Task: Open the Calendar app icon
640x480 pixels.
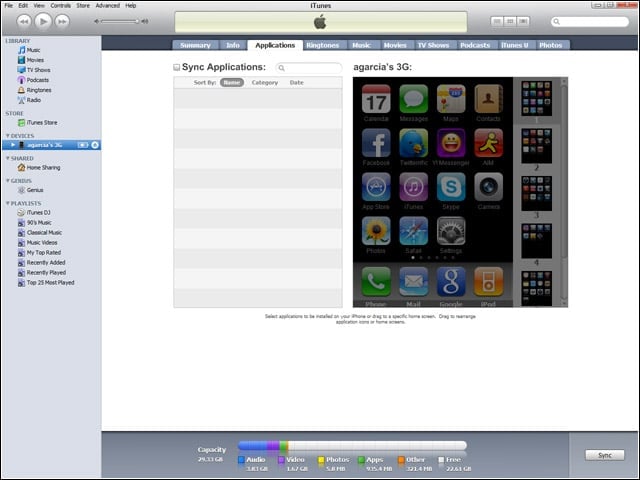Action: (x=376, y=99)
